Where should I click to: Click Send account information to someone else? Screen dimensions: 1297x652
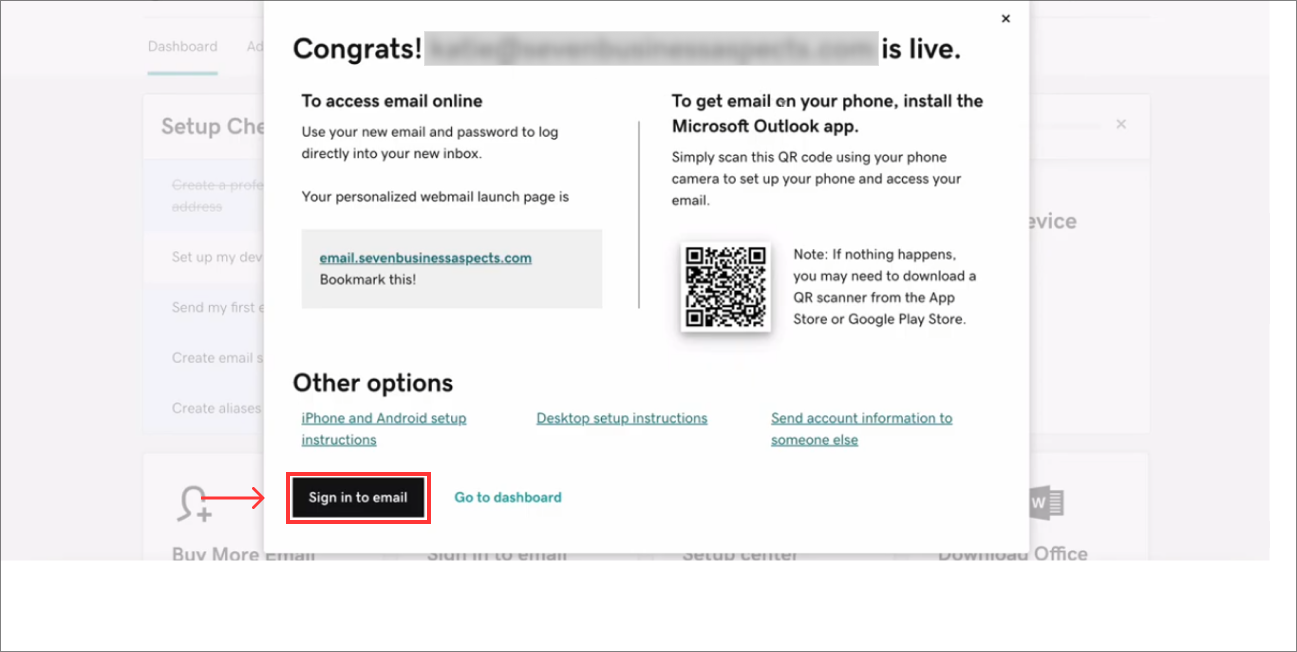[x=862, y=429]
